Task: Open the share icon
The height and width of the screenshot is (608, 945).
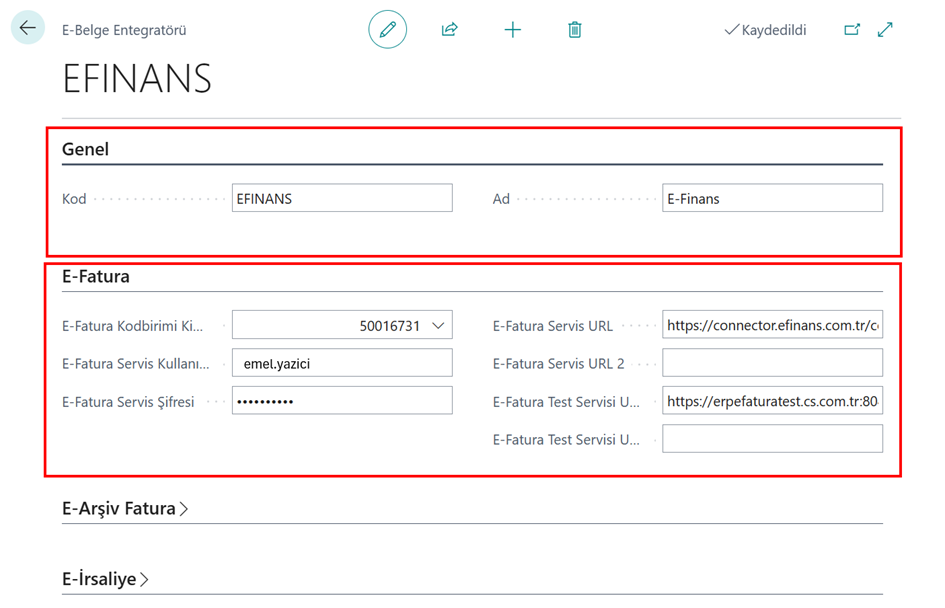Action: (450, 30)
